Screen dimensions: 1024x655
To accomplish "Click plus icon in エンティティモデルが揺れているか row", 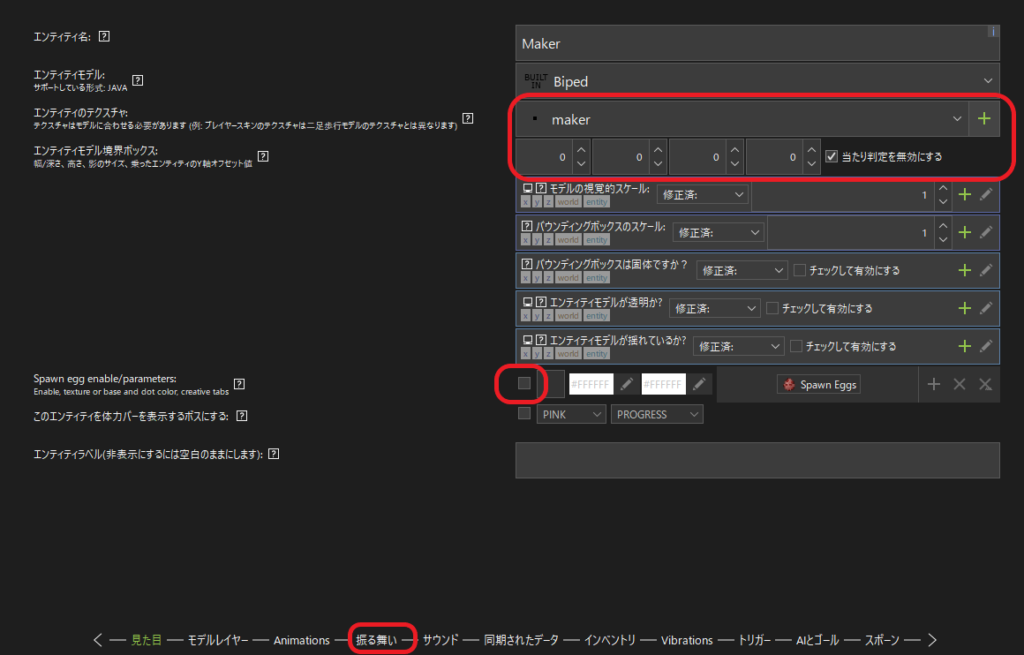I will click(965, 346).
